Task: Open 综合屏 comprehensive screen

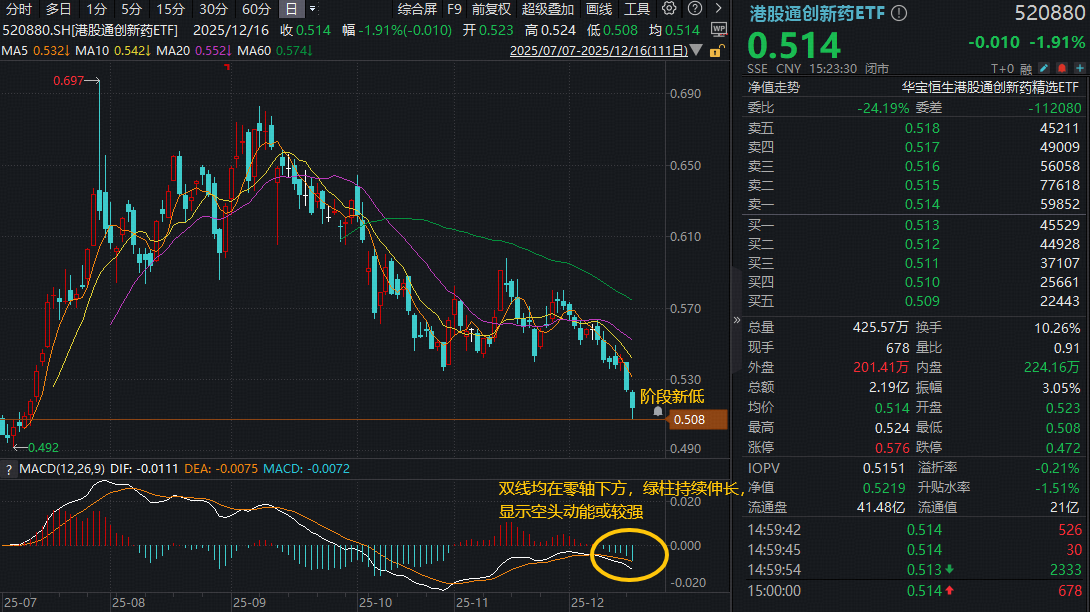Action: (417, 9)
